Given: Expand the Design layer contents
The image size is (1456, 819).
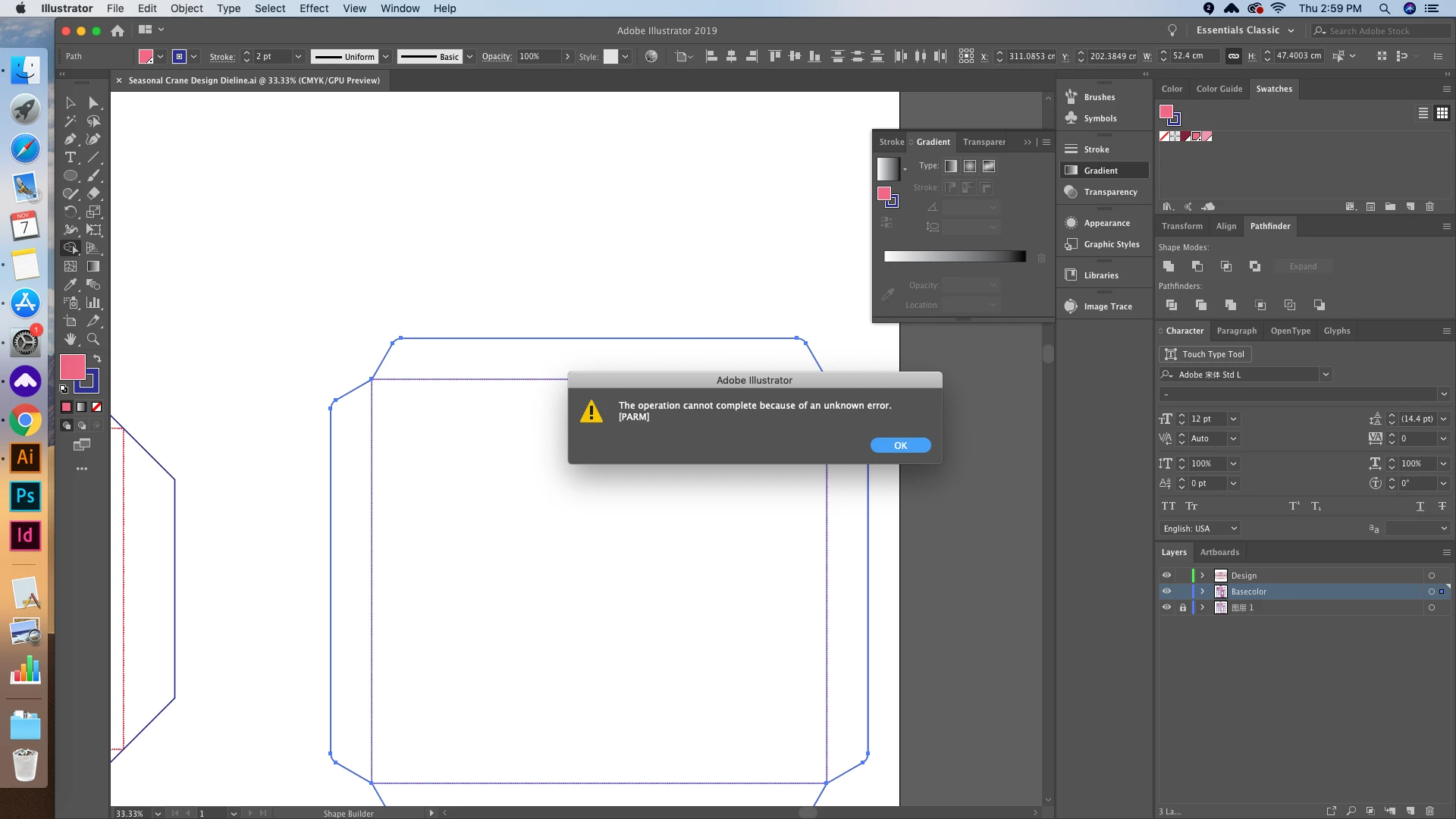Looking at the screenshot, I should [x=1202, y=576].
